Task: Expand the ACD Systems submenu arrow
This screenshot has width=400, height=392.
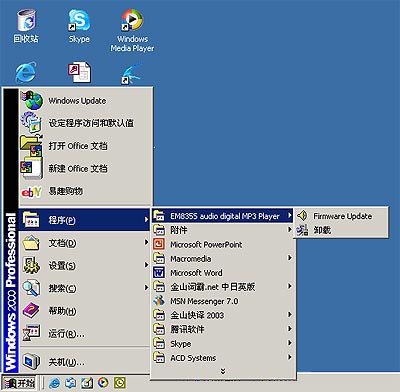Action: click(x=290, y=357)
